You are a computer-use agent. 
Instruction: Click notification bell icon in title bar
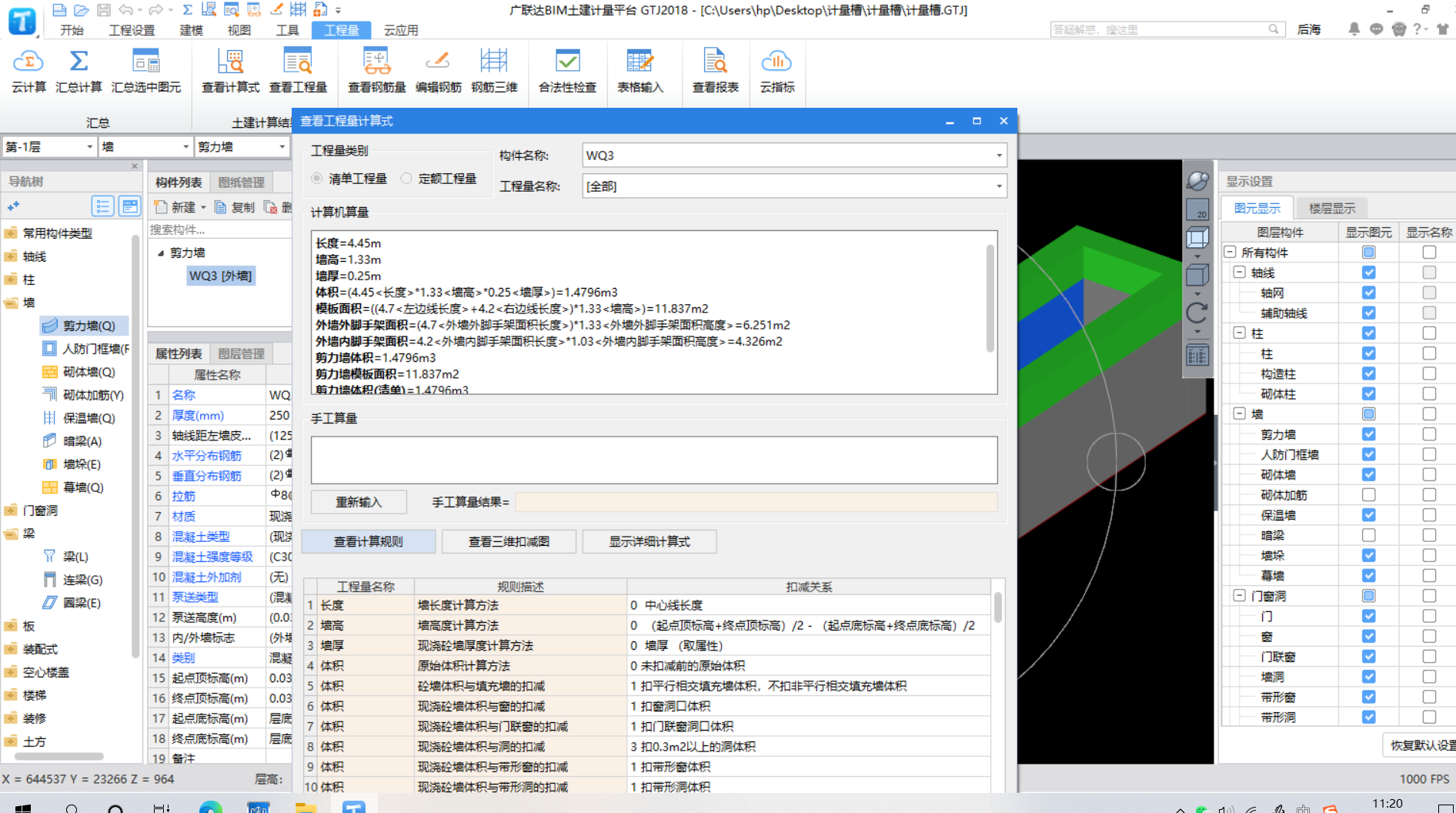pos(1354,29)
